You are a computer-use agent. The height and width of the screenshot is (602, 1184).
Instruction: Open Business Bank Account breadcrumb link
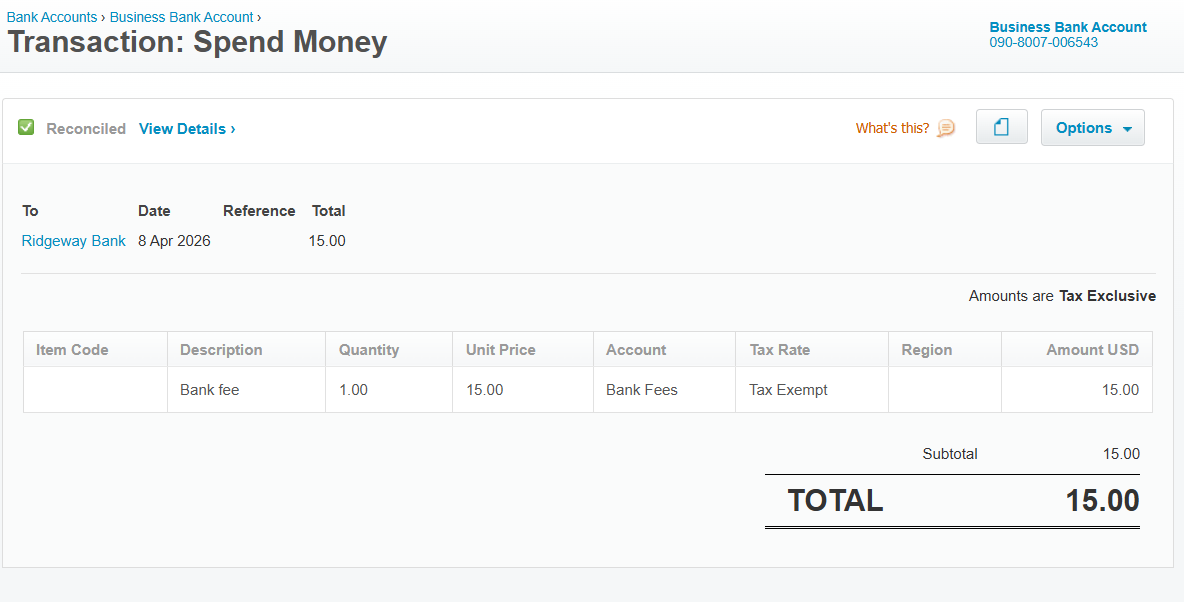181,17
